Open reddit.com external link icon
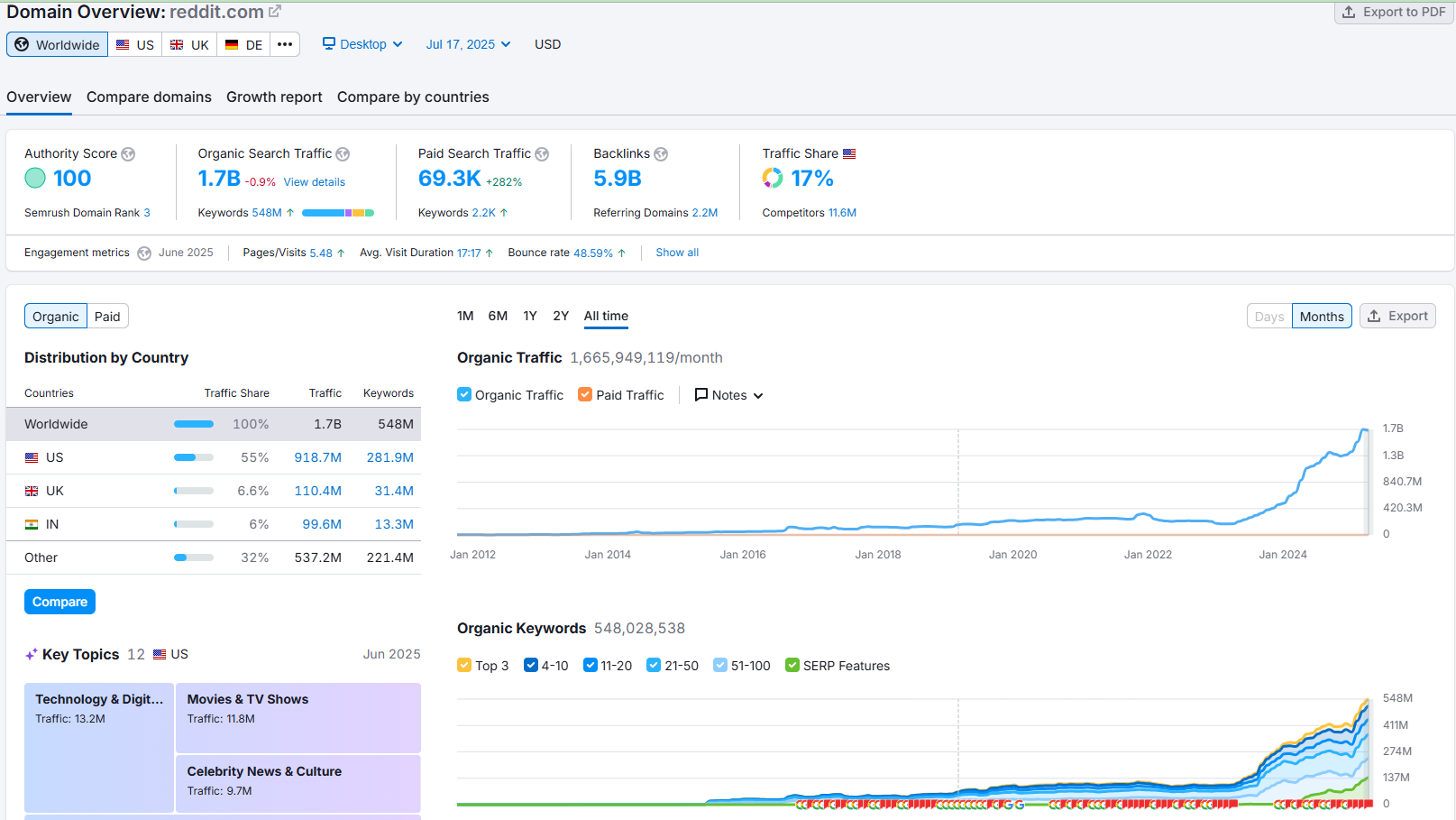This screenshot has width=1456, height=820. tap(275, 12)
